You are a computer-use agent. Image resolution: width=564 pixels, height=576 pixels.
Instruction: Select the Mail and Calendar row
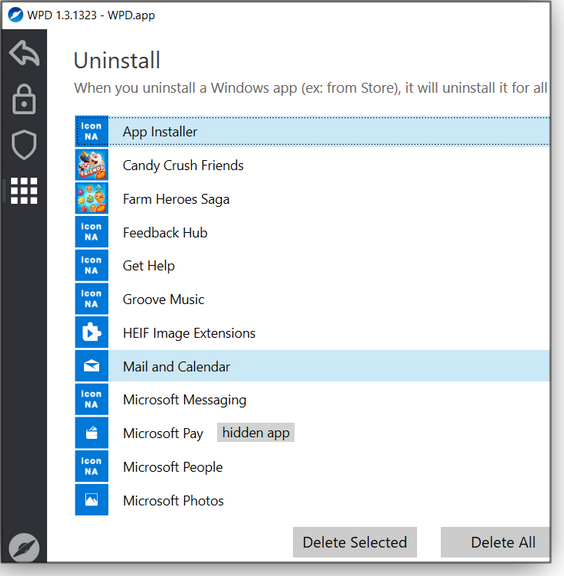[312, 366]
